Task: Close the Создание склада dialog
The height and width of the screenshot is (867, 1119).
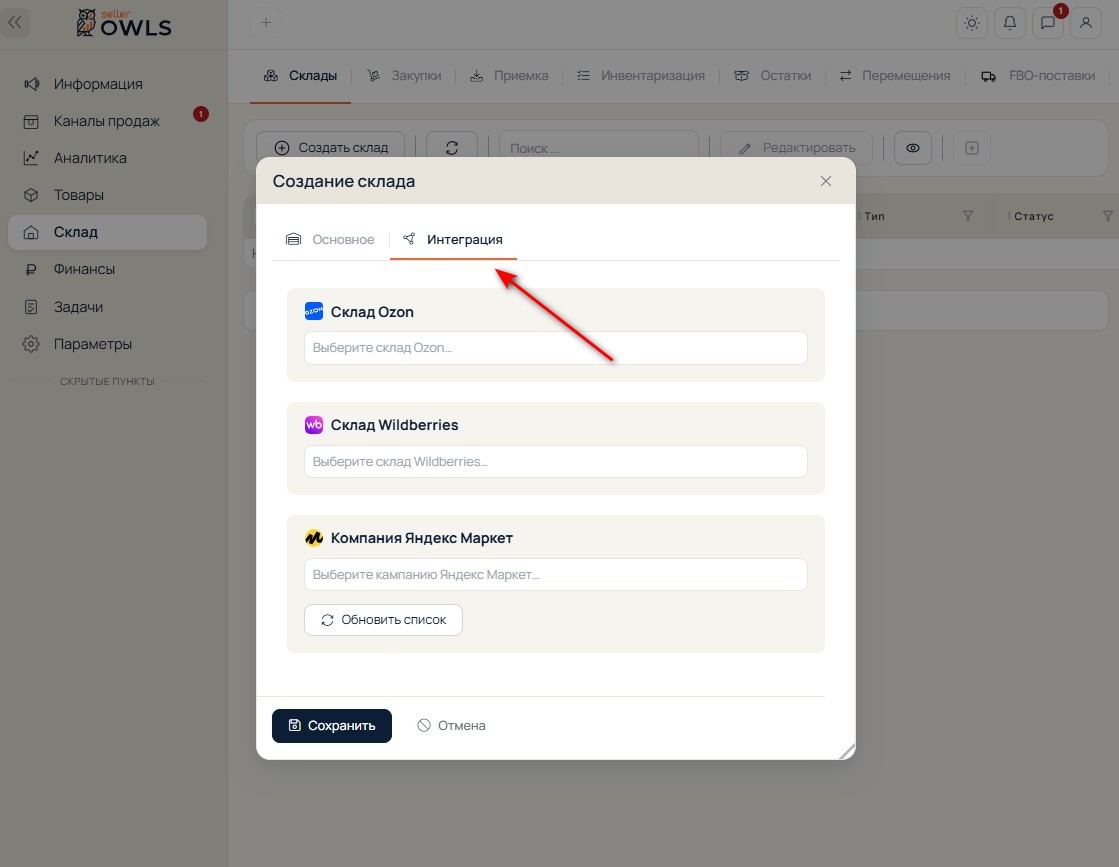Action: [x=826, y=181]
